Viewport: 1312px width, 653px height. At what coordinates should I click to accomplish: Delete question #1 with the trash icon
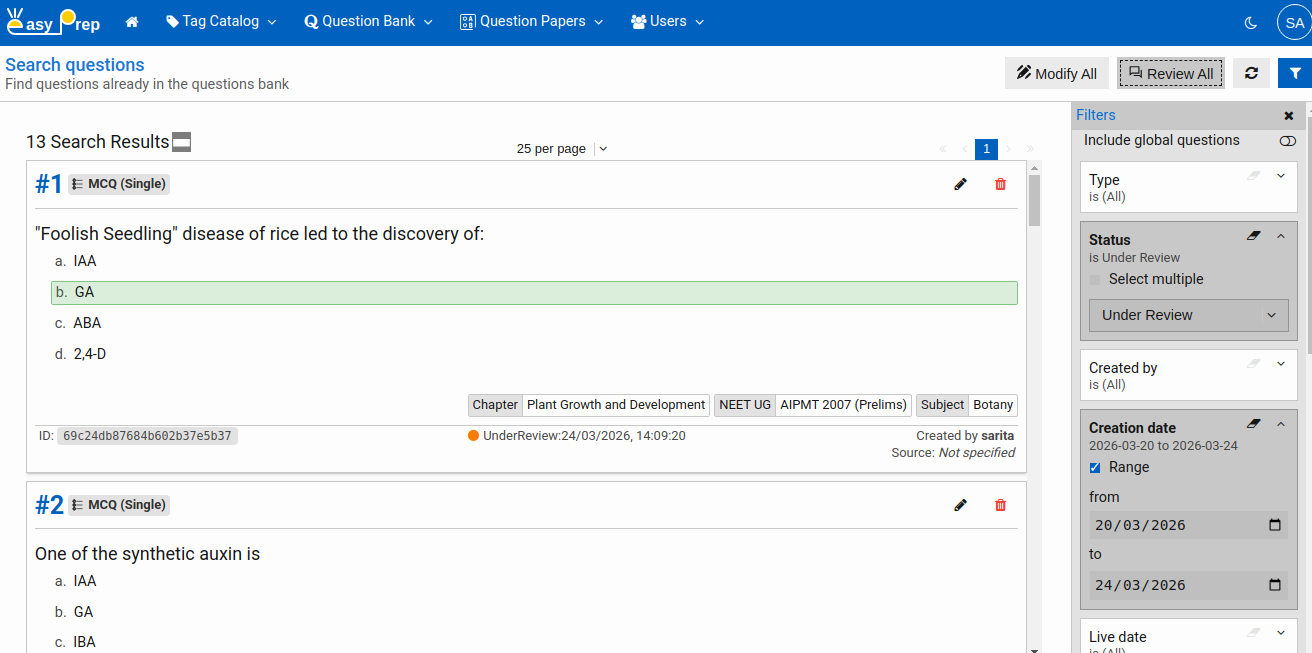[x=1000, y=184]
